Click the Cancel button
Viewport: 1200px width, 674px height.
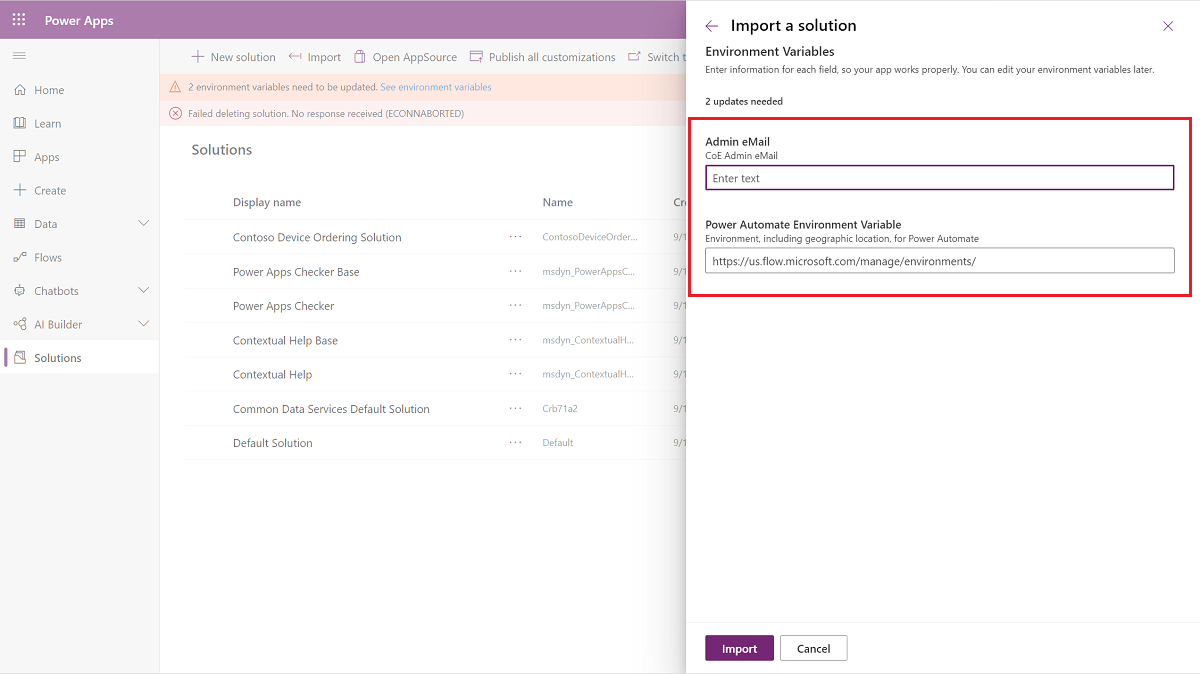tap(813, 648)
